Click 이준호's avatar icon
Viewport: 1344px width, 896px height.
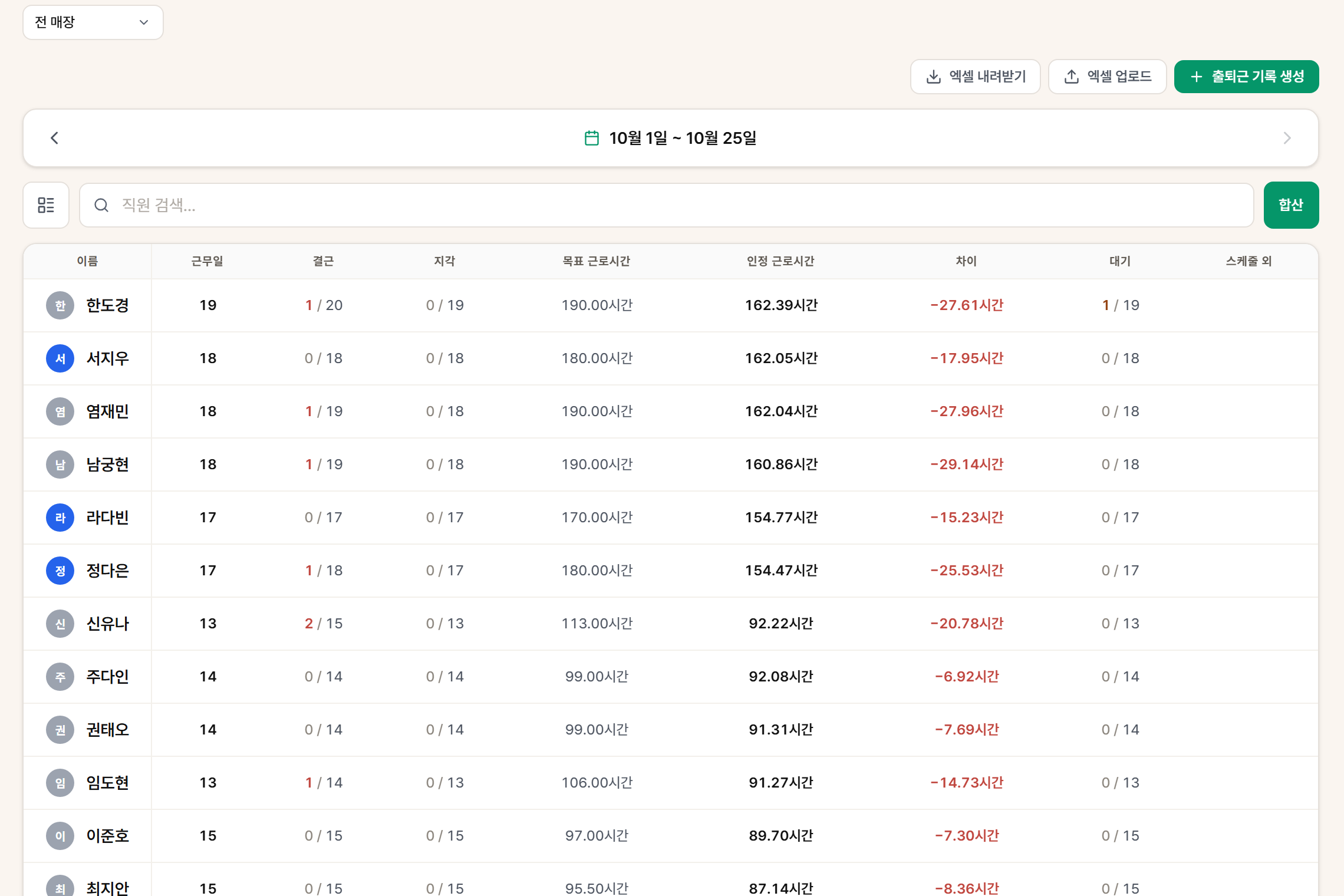(60, 836)
